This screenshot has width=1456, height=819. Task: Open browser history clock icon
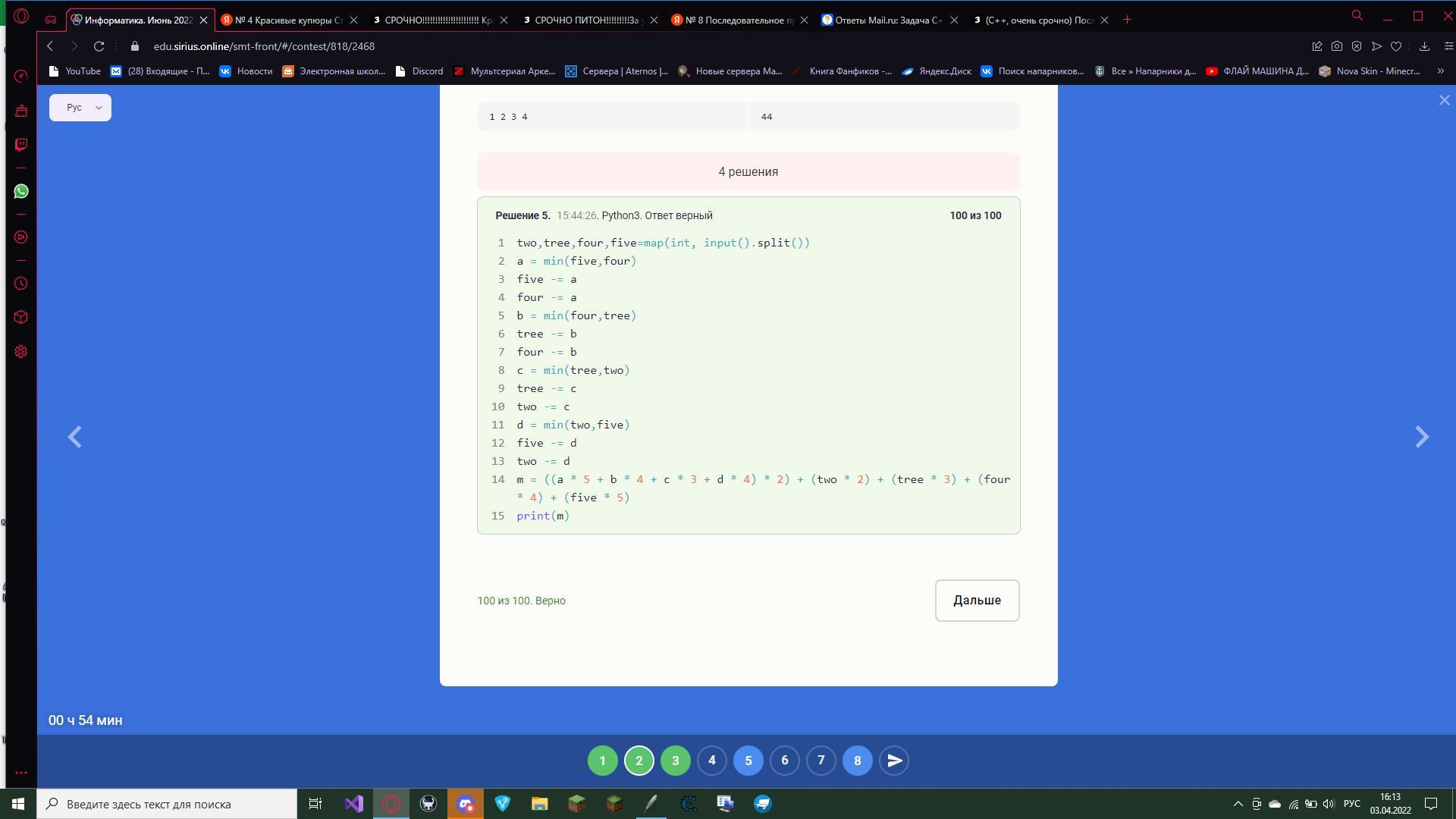tap(21, 284)
